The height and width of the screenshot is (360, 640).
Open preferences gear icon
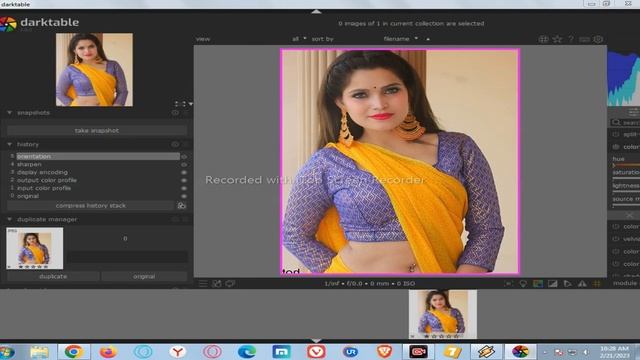coord(598,39)
